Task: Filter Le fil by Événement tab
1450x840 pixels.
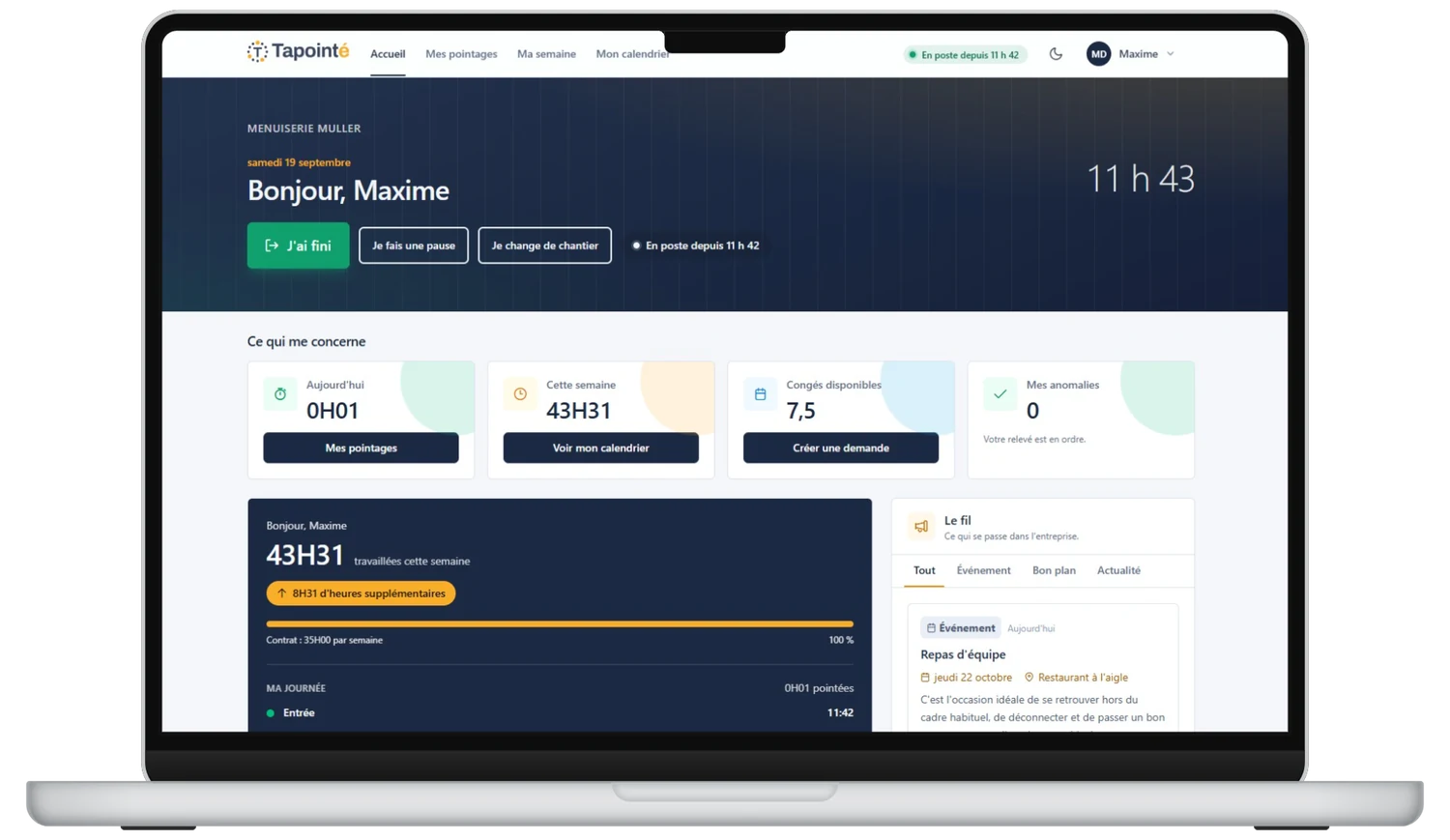Action: point(983,570)
